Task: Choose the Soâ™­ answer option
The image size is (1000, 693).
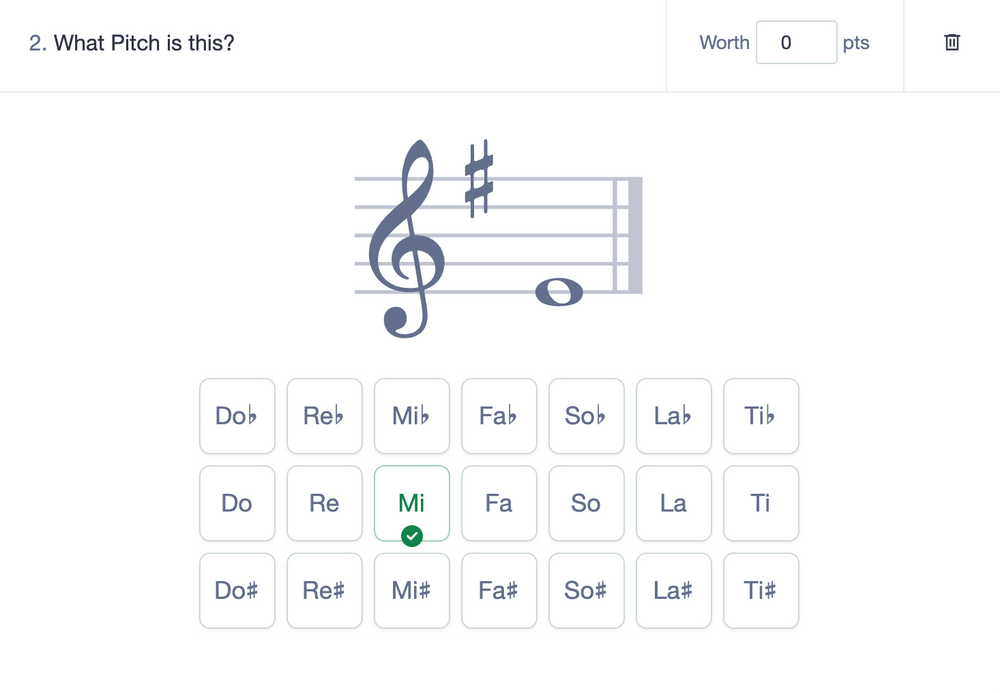Action: [x=586, y=416]
